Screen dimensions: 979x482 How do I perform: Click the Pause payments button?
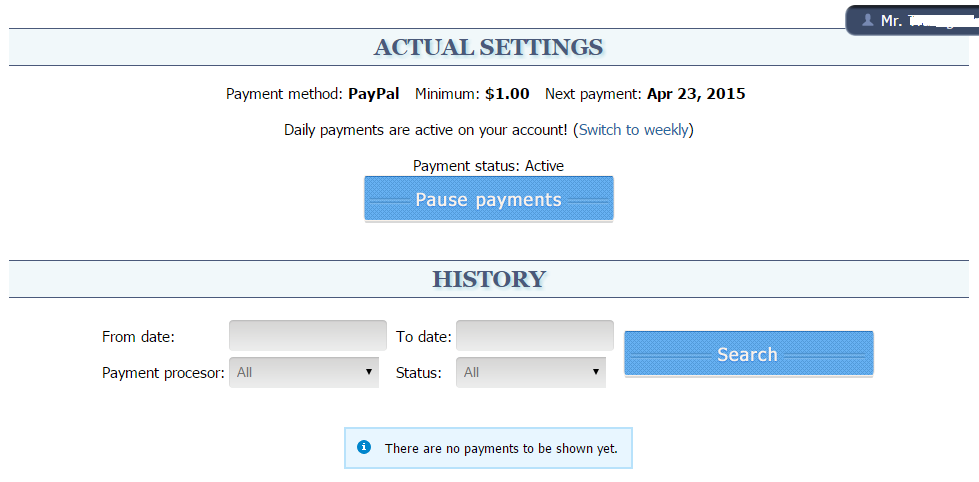(489, 199)
